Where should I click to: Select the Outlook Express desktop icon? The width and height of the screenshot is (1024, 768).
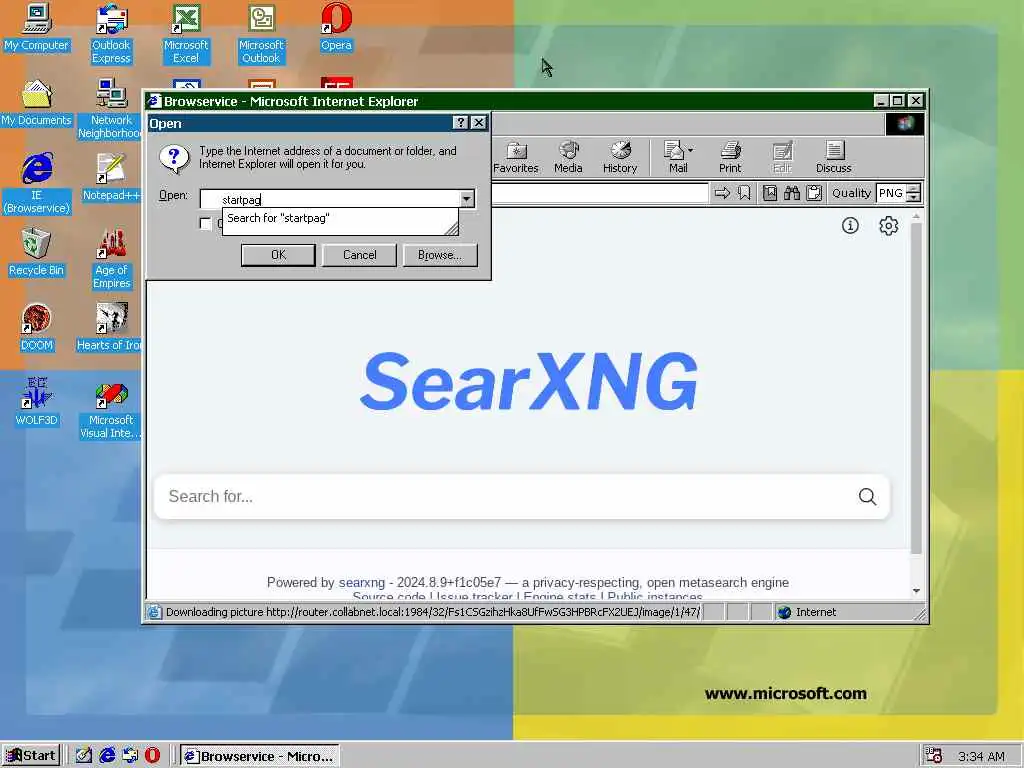[111, 34]
